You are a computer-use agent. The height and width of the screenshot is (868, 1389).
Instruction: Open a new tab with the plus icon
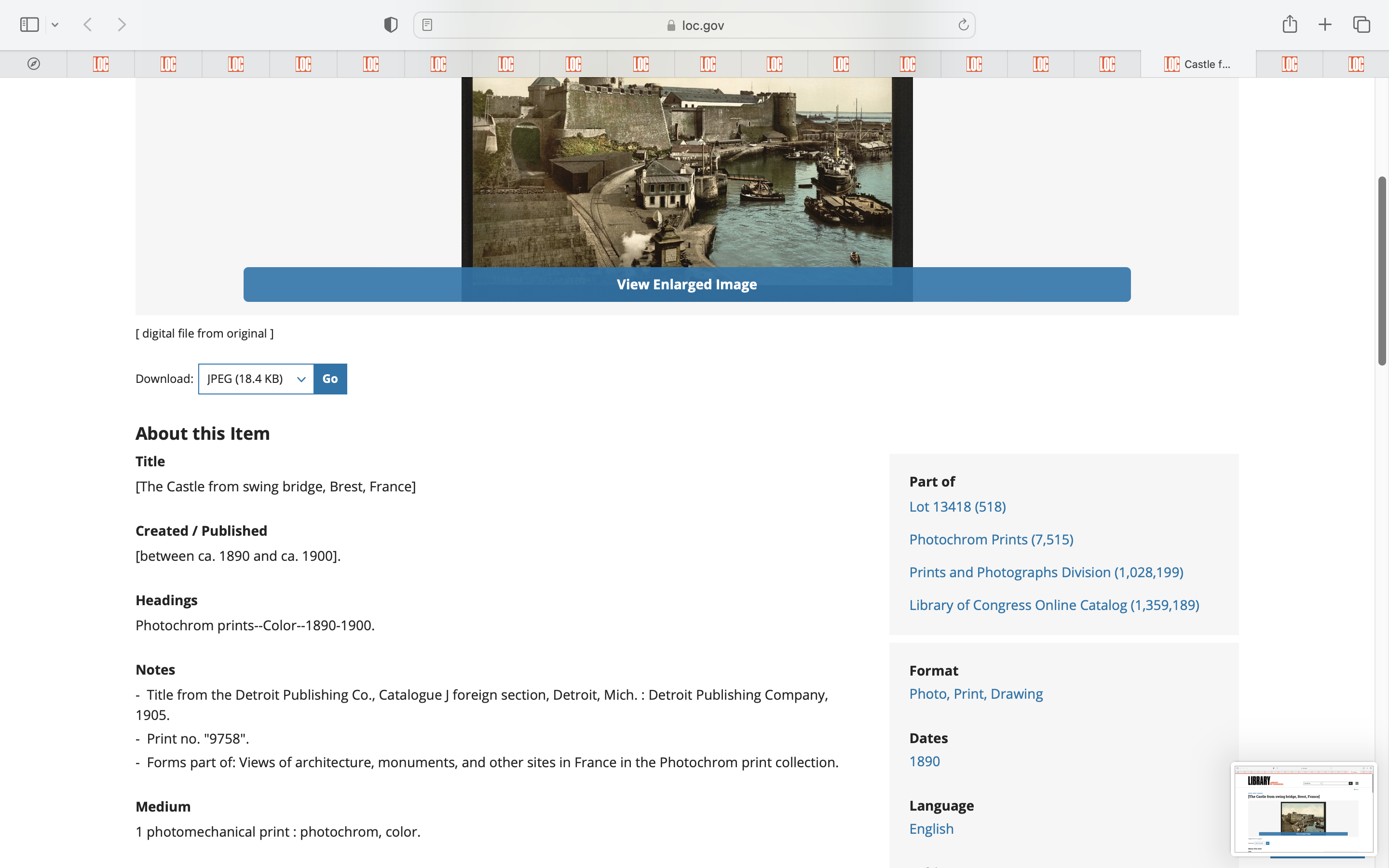point(1325,25)
